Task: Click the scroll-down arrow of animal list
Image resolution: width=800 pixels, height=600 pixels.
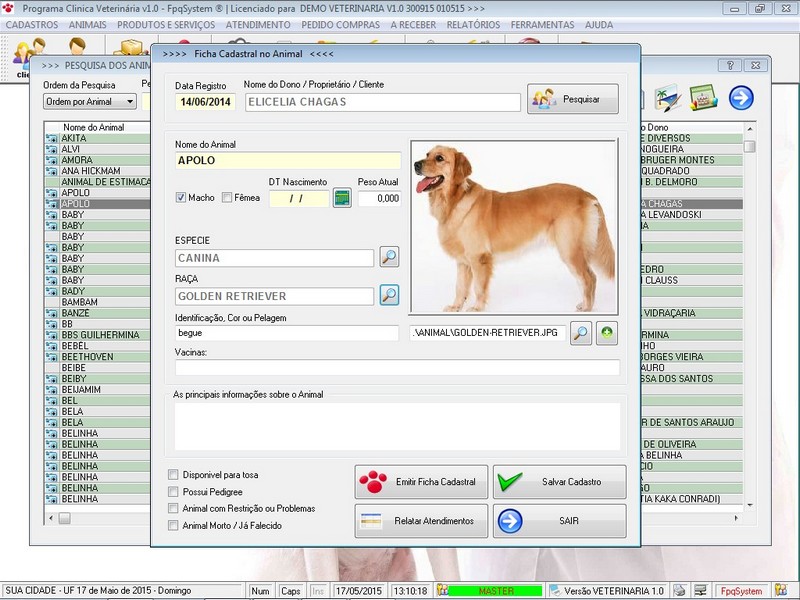Action: pyautogui.click(x=749, y=505)
